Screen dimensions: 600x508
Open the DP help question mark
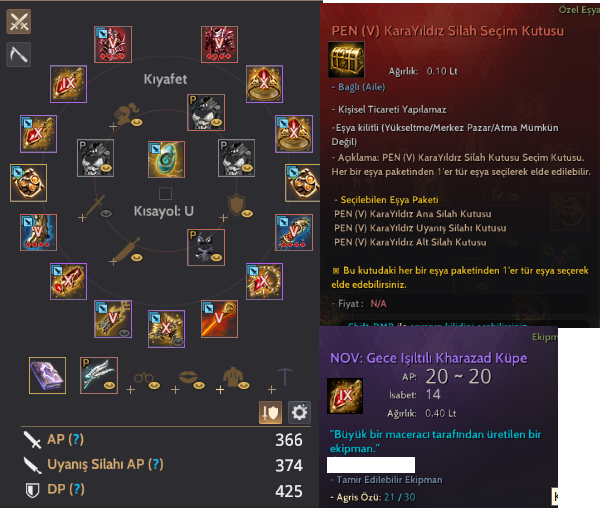click(77, 489)
